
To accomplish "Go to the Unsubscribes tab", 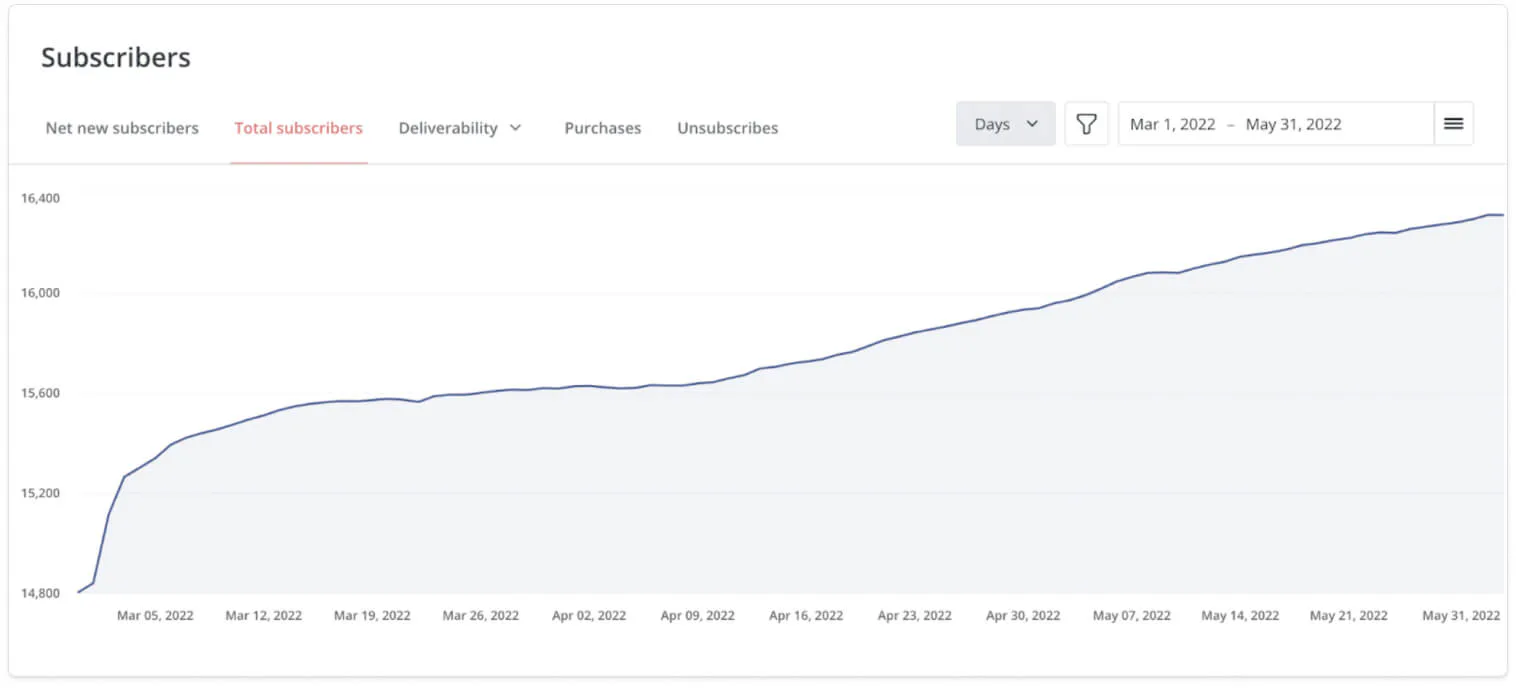I will tap(727, 128).
